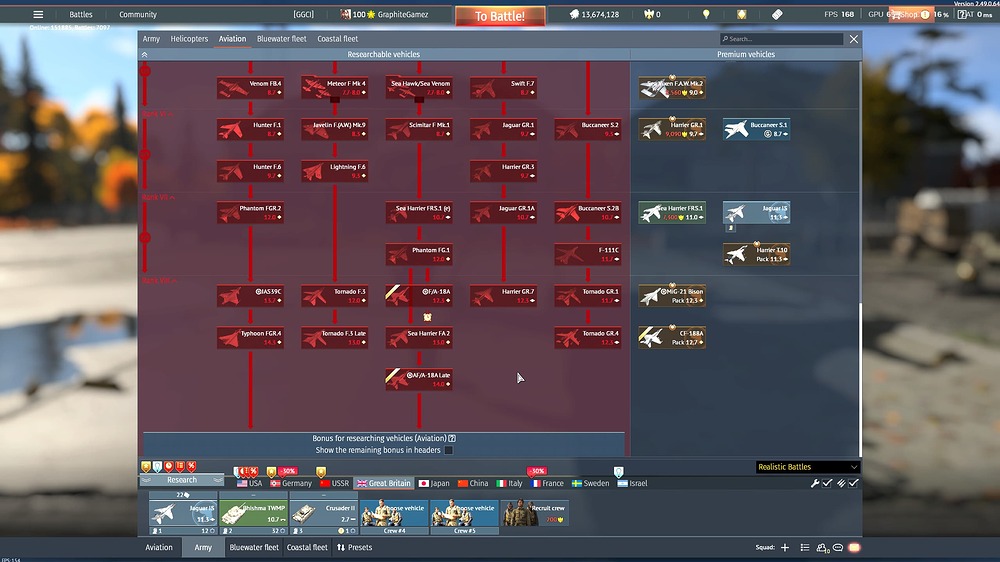Toggle Show the remaining bonus in headers
1000x562 pixels.
pyautogui.click(x=448, y=450)
